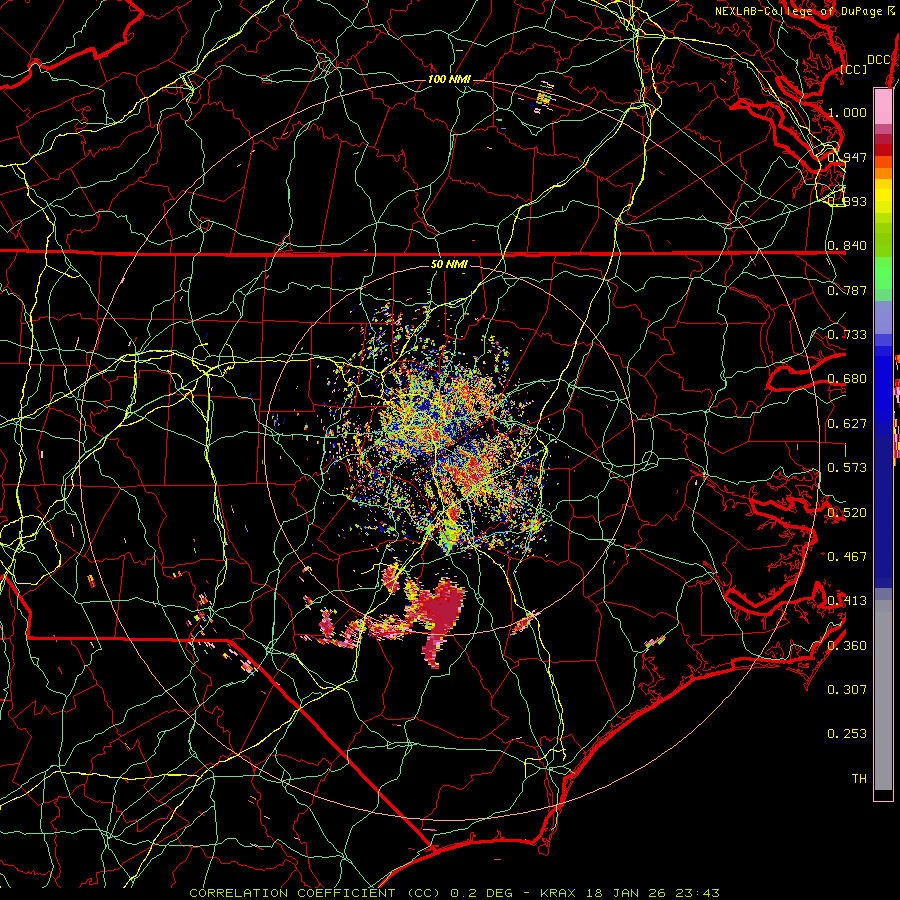Screen dimensions: 900x900
Task: Click the "NEXLAB-College of DuPage" header text
Action: tap(798, 11)
